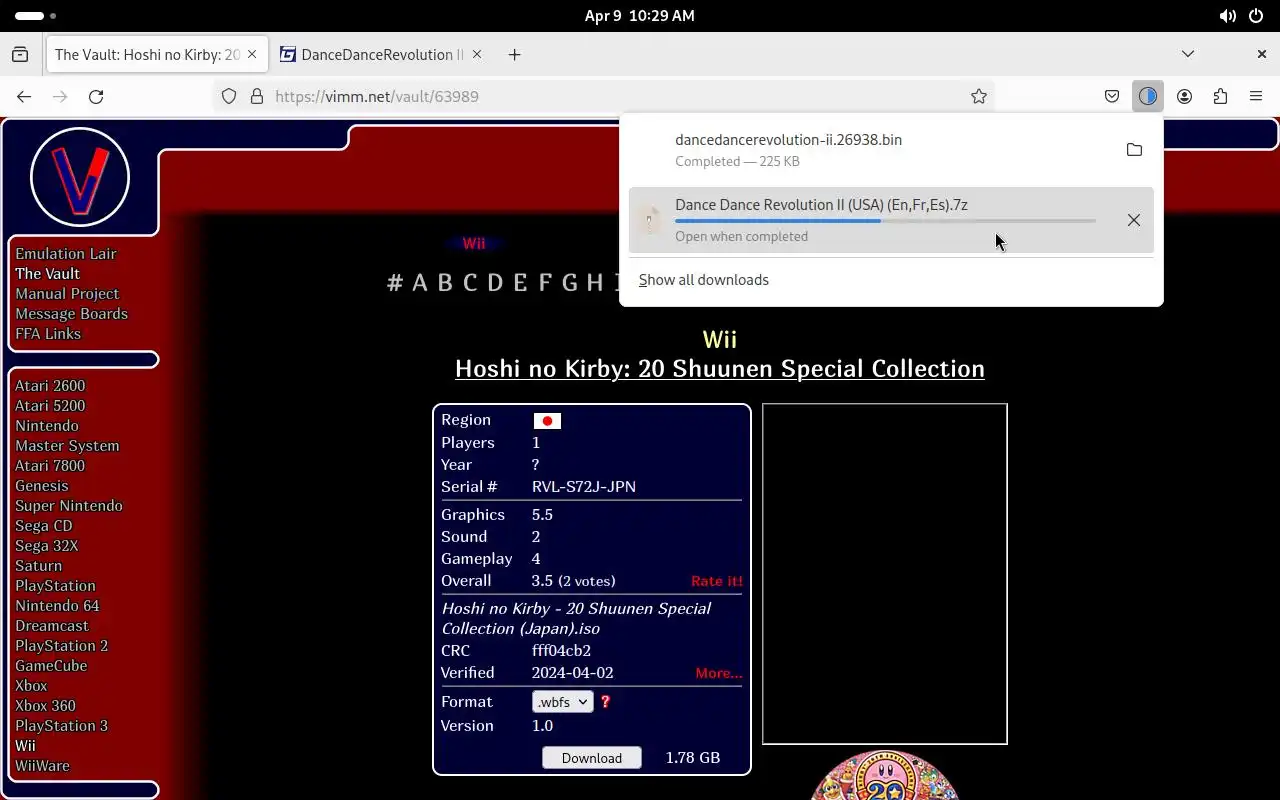The height and width of the screenshot is (800, 1280).
Task: Close the DanceDanceRevolution II tab
Action: pyautogui.click(x=476, y=55)
